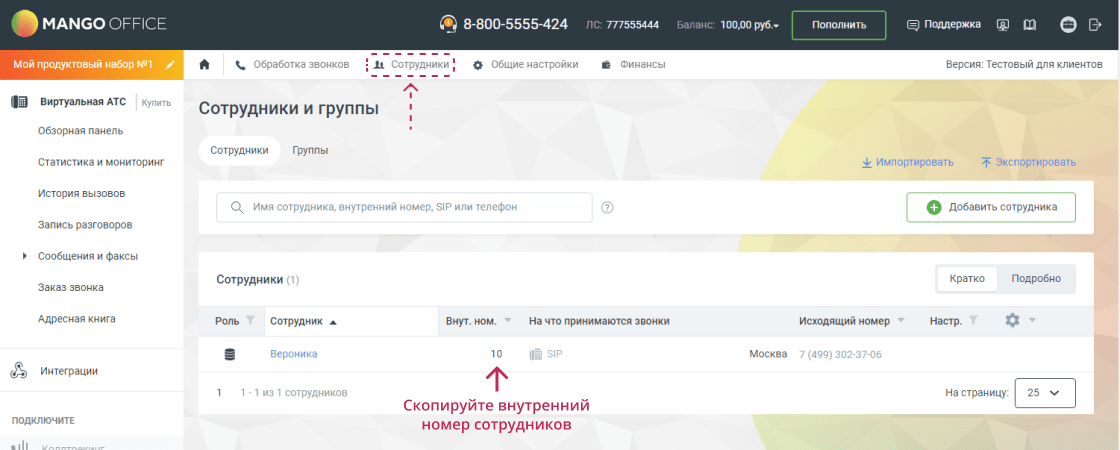The image size is (1120, 450).
Task: Click the briefcase icon in header
Action: click(1068, 25)
